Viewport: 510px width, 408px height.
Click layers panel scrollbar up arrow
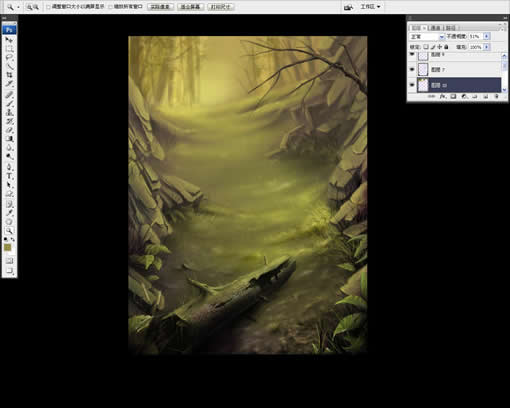(x=504, y=56)
